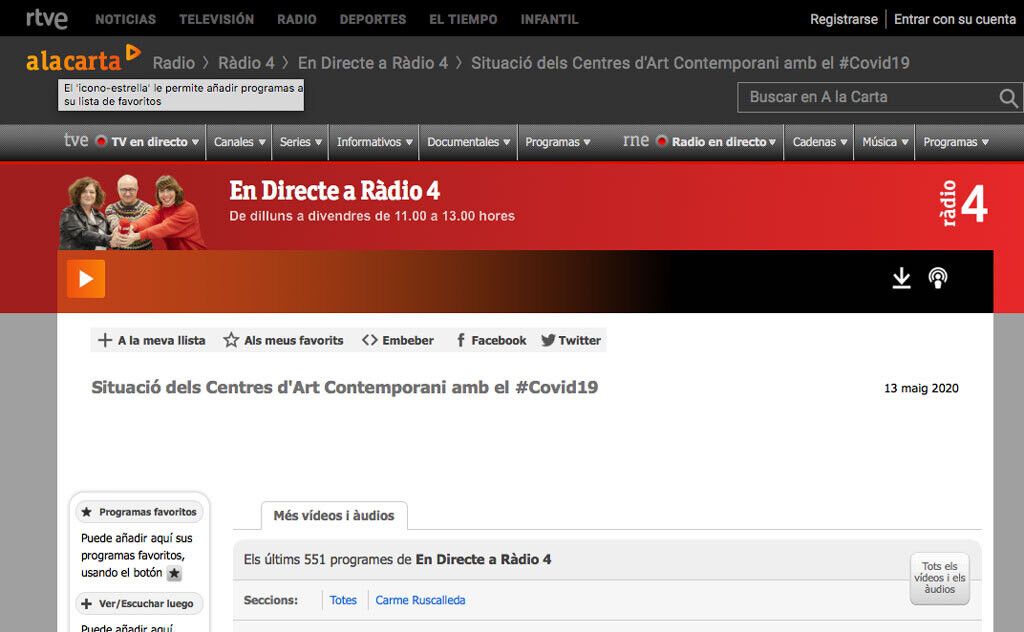This screenshot has width=1024, height=632.
Task: Click the En Directe a Ràdio 4 banner title
Action: pyautogui.click(x=334, y=191)
